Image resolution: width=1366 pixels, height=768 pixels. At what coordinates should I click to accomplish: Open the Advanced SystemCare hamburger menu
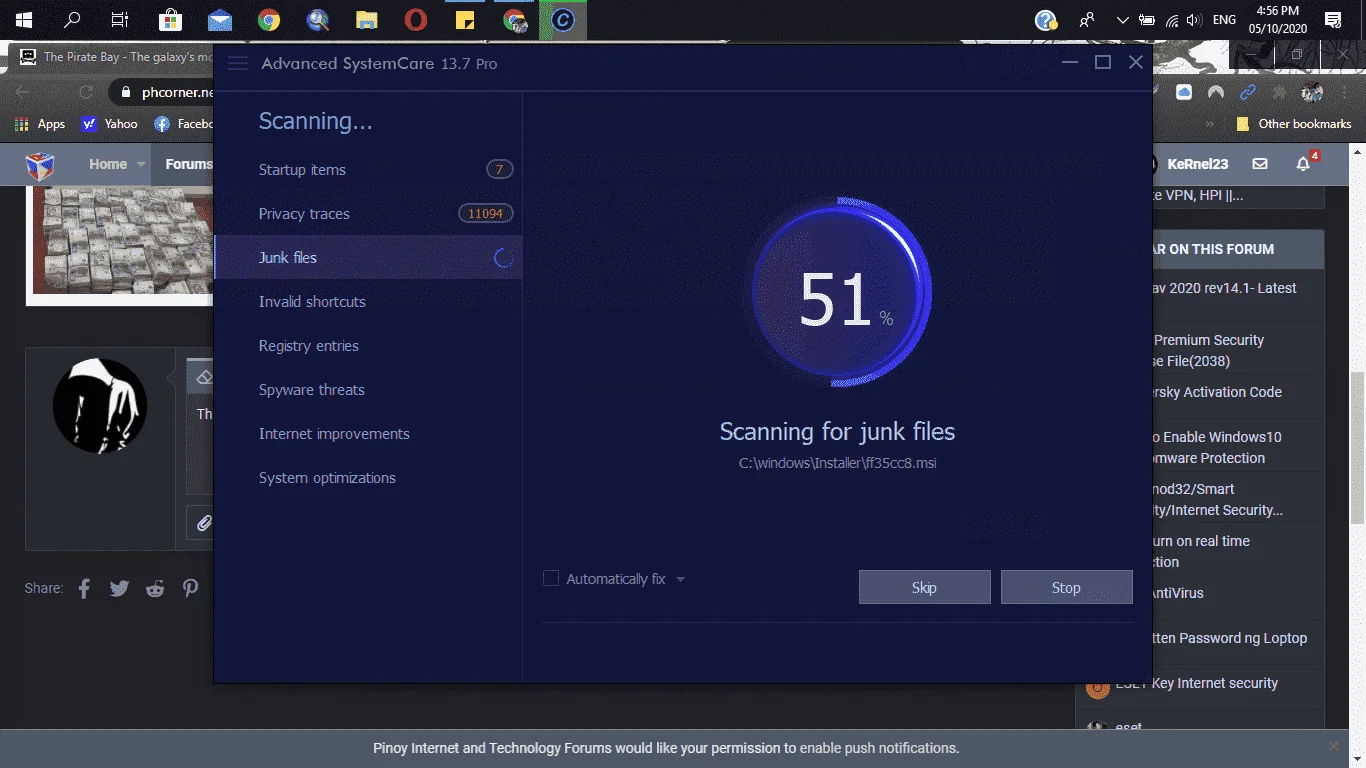(x=237, y=63)
